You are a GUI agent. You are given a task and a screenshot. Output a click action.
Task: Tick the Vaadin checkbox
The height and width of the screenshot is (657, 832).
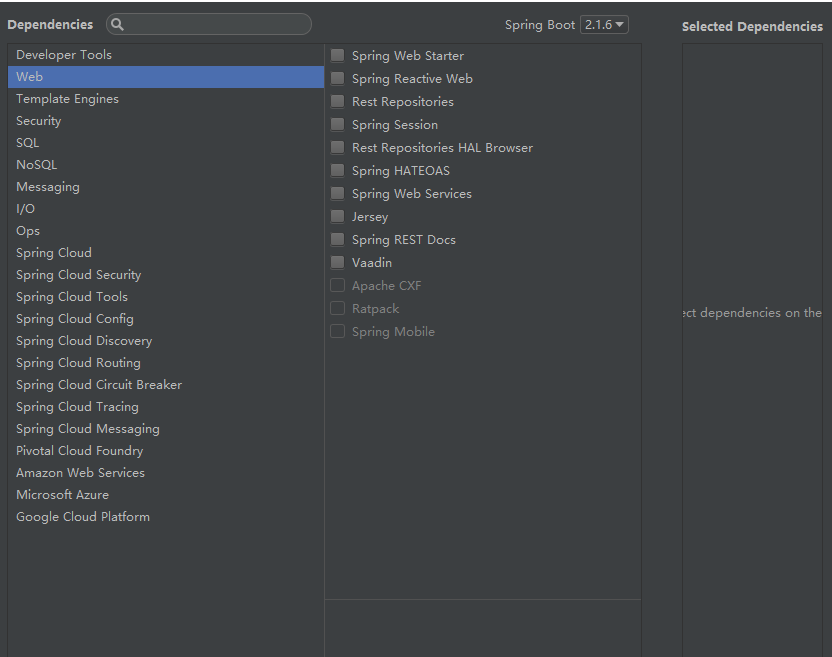click(337, 262)
